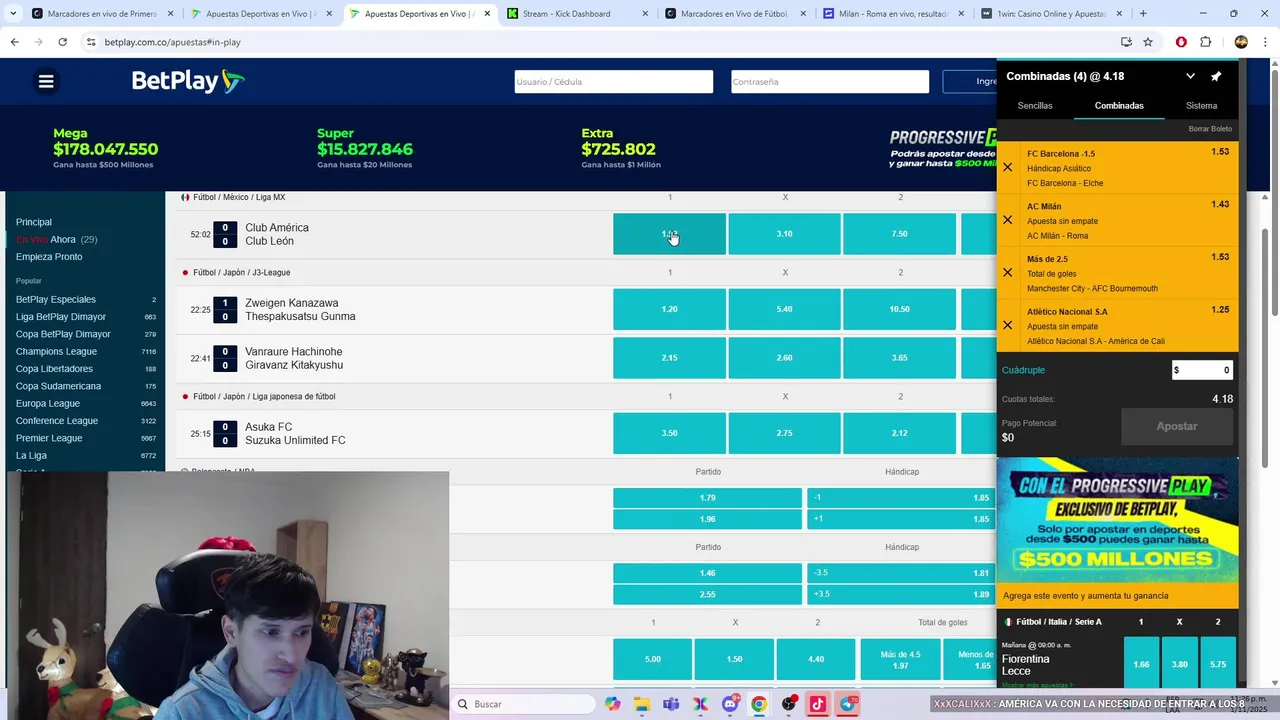Collapse the Combinadas bet slip chevron
This screenshot has width=1280, height=720.
(1190, 76)
